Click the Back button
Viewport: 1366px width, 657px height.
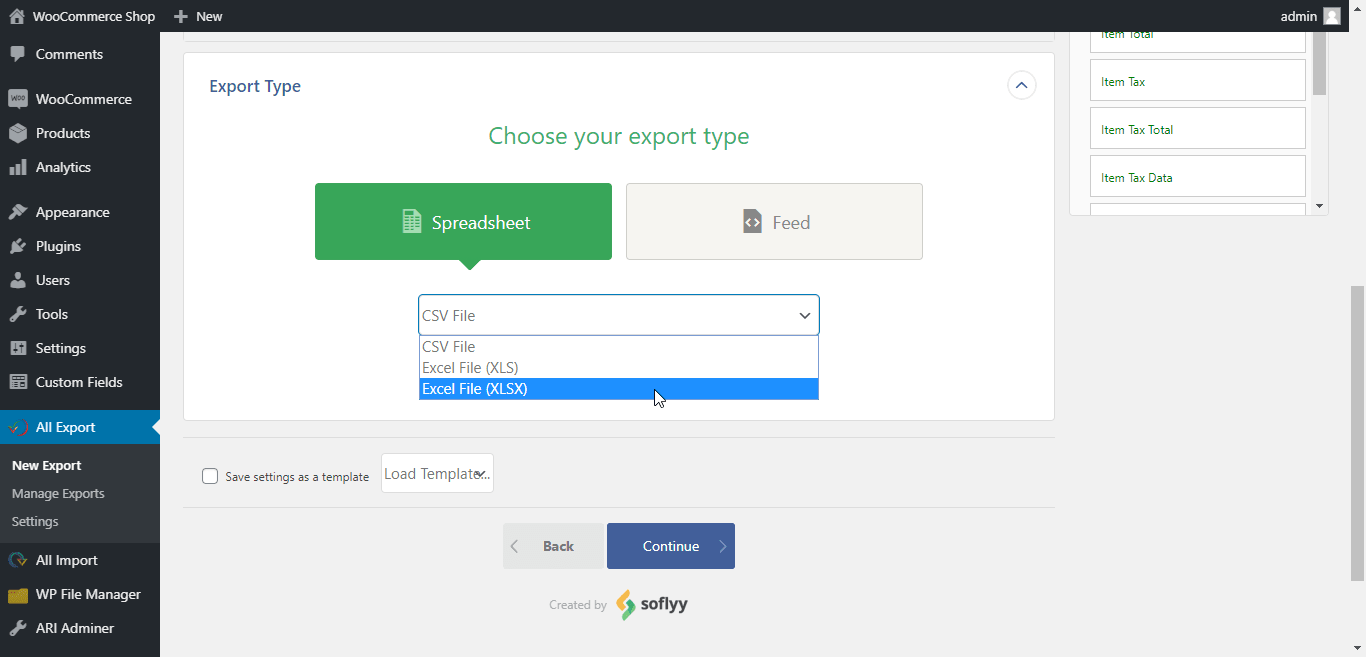coord(553,546)
